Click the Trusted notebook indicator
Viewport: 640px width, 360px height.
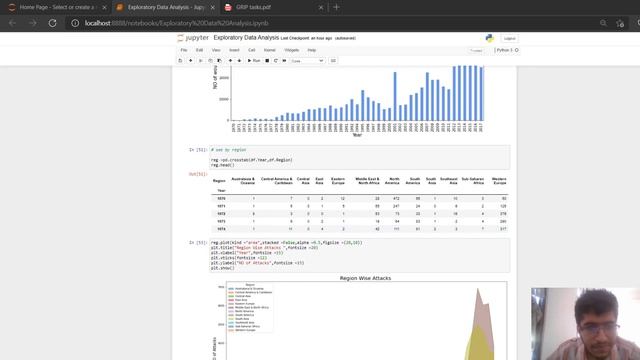coord(476,50)
